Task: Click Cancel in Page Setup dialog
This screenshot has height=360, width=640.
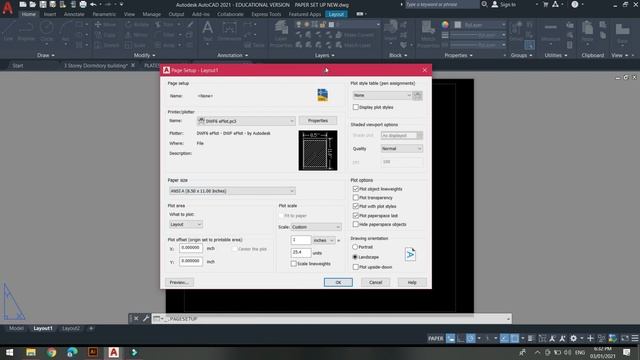Action: click(x=375, y=282)
